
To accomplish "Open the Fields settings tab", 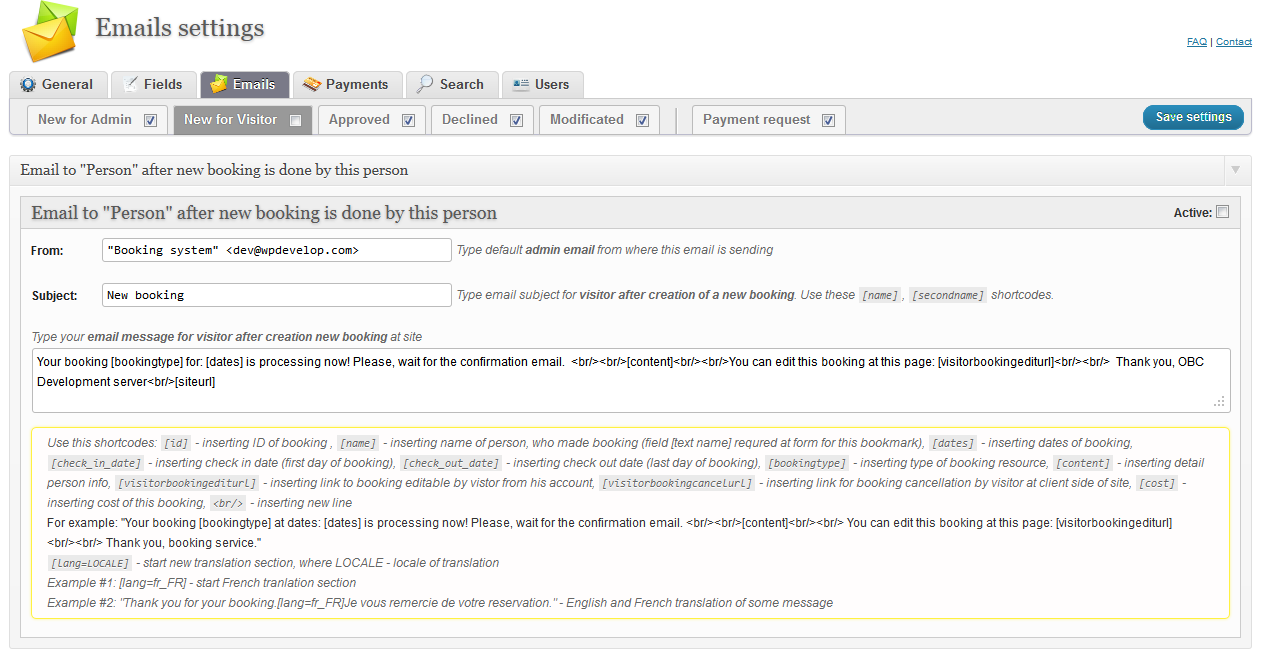I will (153, 85).
